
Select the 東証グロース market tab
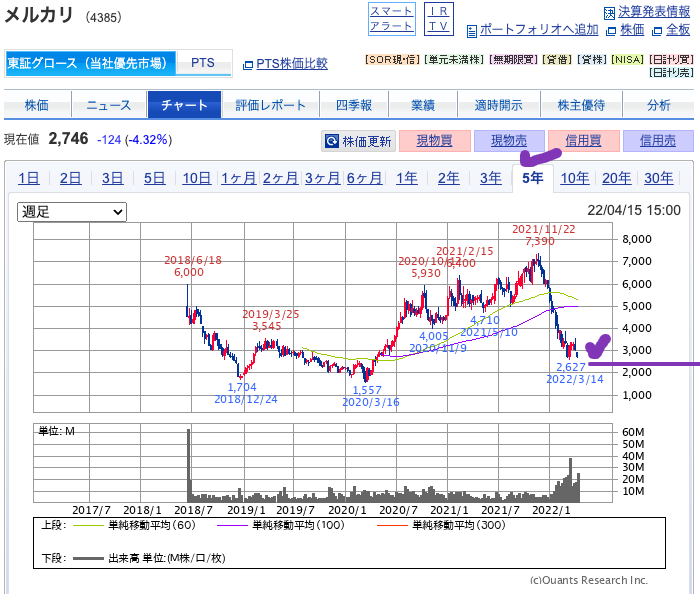(91, 63)
